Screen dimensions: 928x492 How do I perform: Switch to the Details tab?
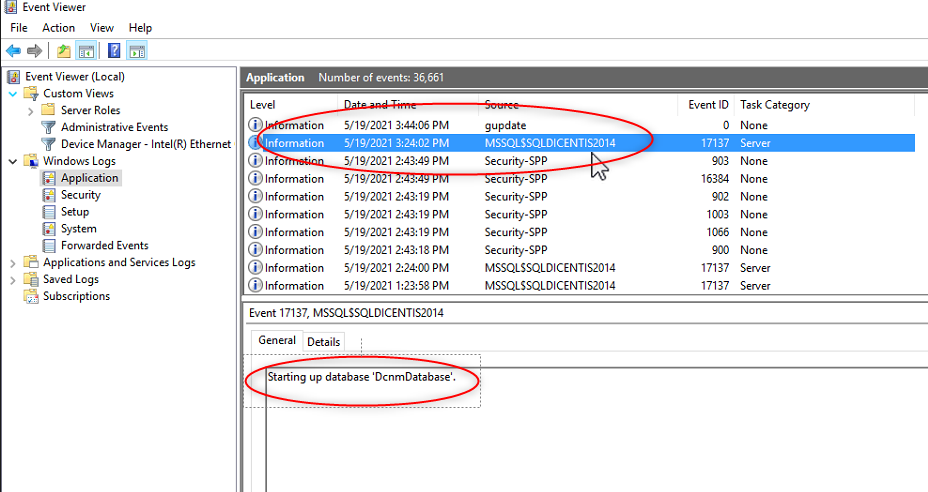coord(323,341)
